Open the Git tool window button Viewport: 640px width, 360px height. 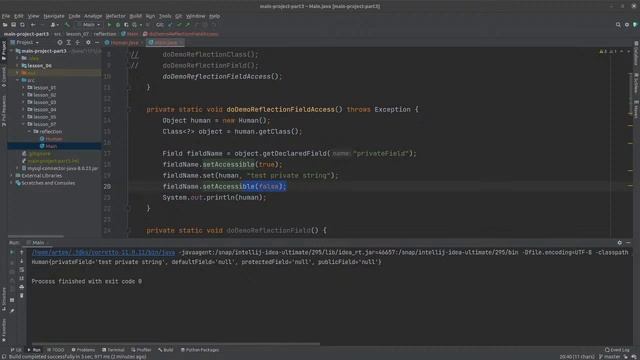(16, 350)
